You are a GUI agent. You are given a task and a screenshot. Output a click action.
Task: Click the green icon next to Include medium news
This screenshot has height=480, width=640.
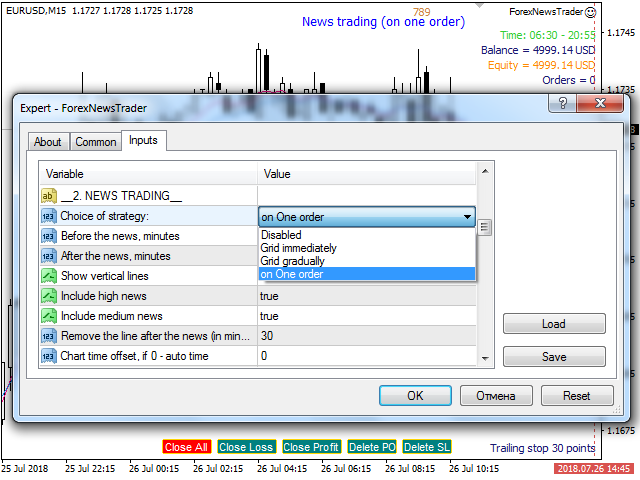coord(49,316)
